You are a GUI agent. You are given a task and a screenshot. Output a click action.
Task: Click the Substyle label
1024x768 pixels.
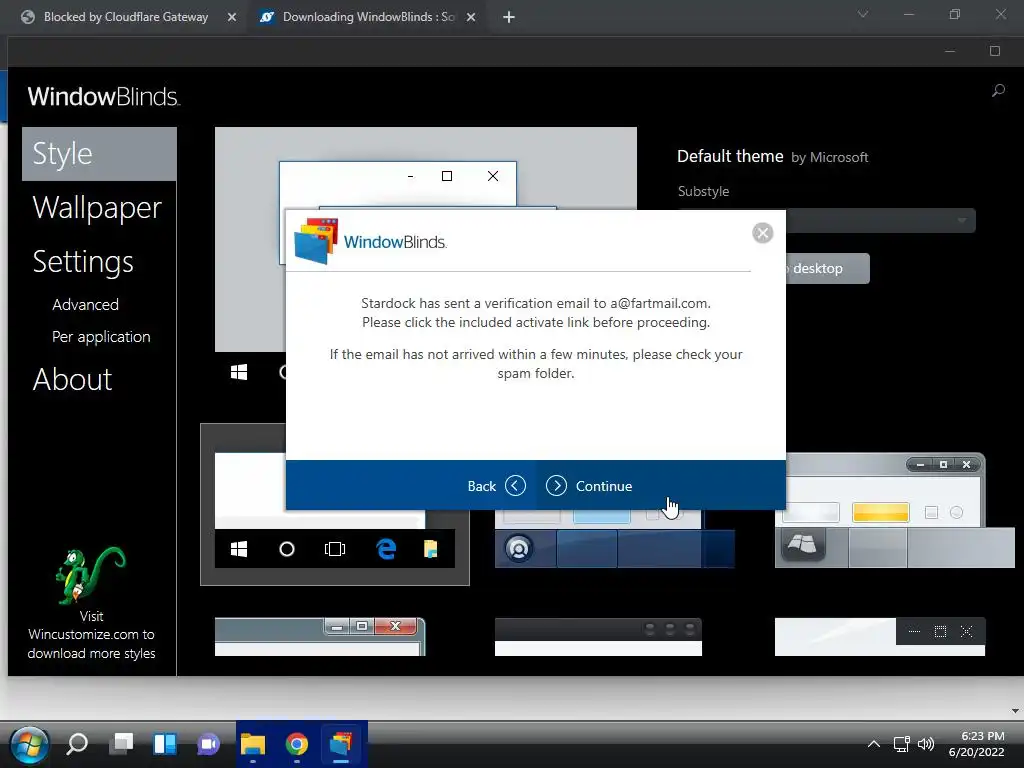tap(703, 191)
